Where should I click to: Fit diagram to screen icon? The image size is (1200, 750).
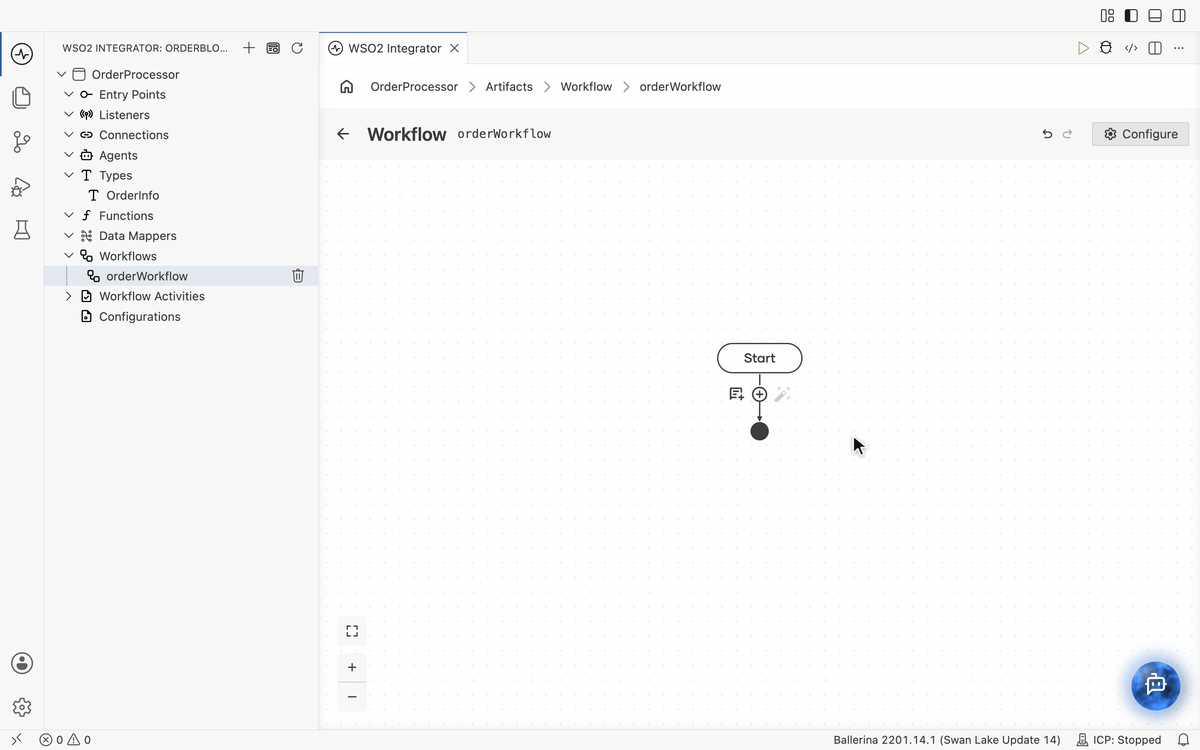(x=352, y=631)
